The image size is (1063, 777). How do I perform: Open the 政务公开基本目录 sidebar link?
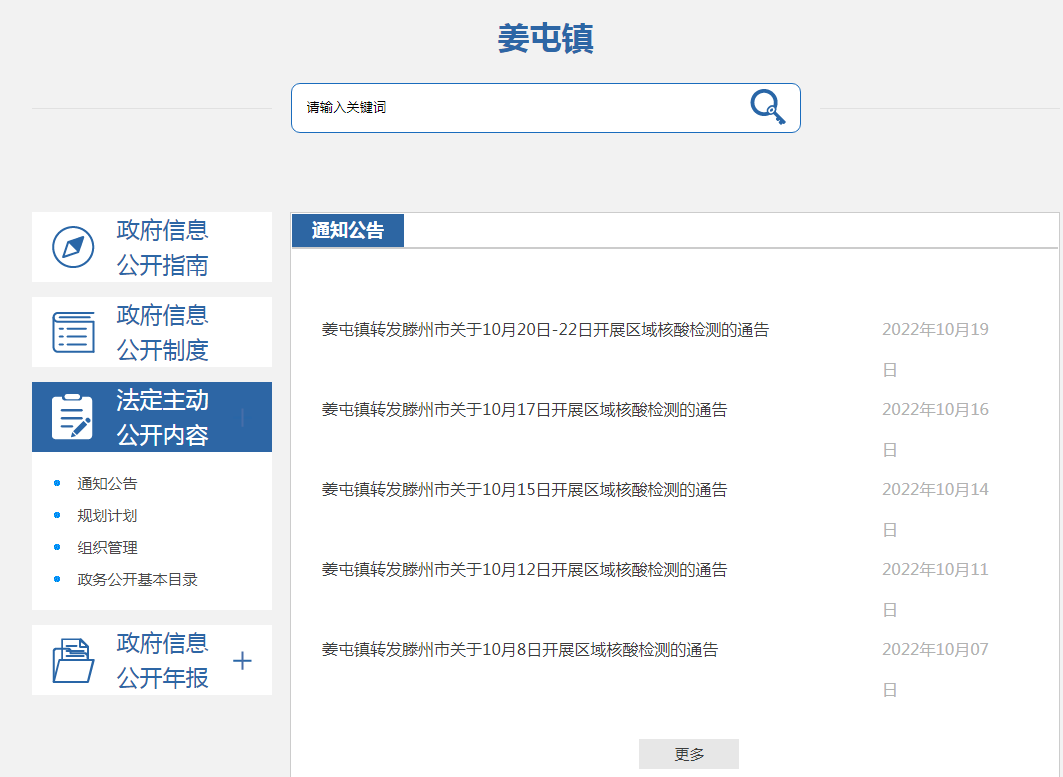coord(138,580)
